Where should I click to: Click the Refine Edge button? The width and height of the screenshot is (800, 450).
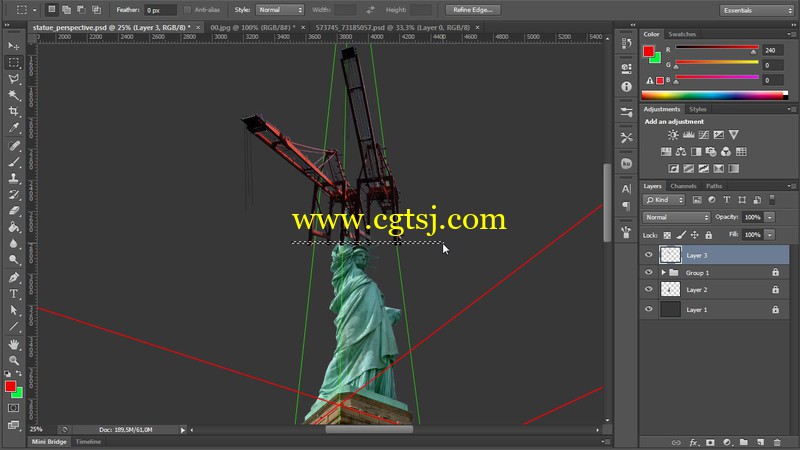click(472, 10)
